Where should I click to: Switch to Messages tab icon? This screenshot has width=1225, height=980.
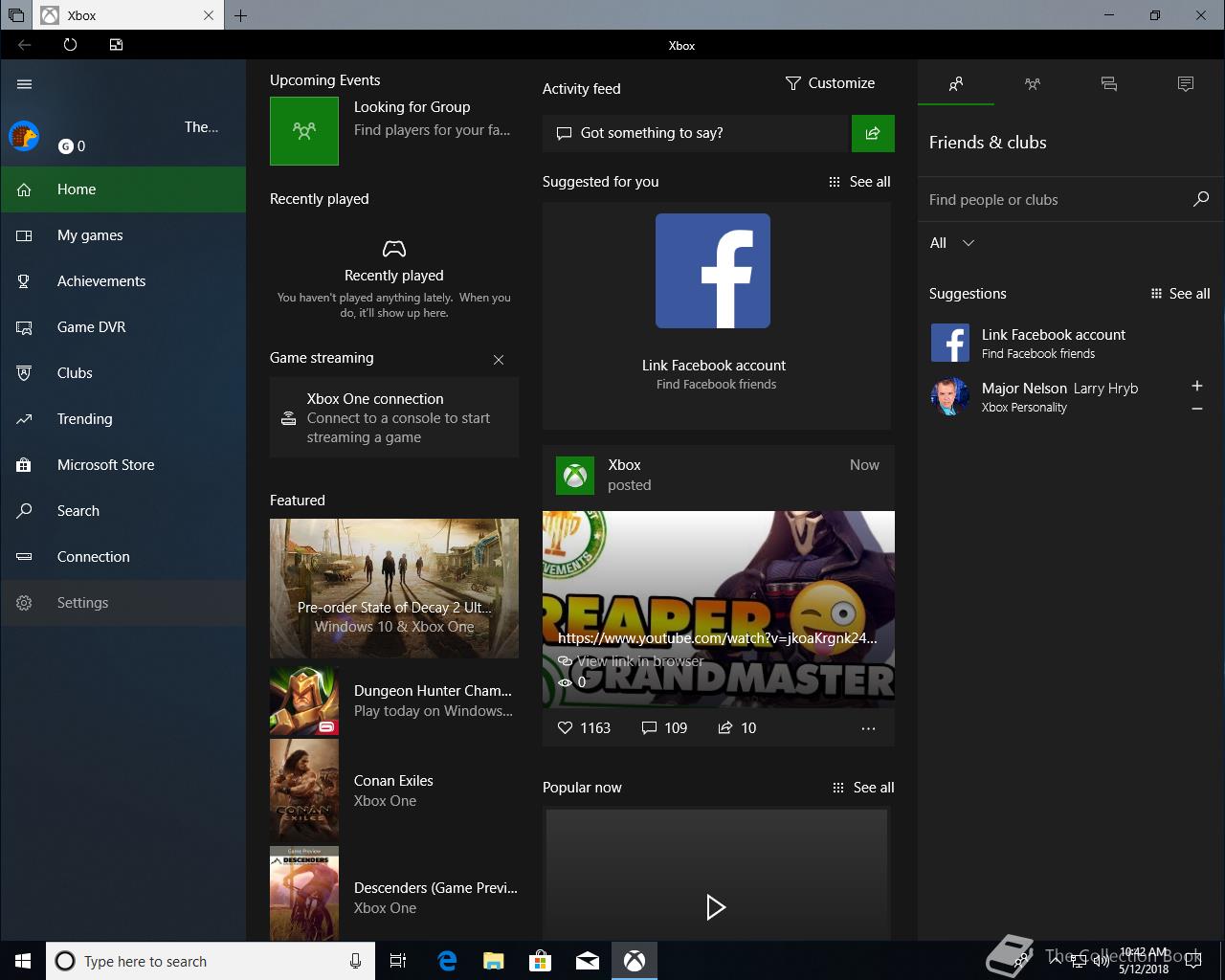point(1109,84)
